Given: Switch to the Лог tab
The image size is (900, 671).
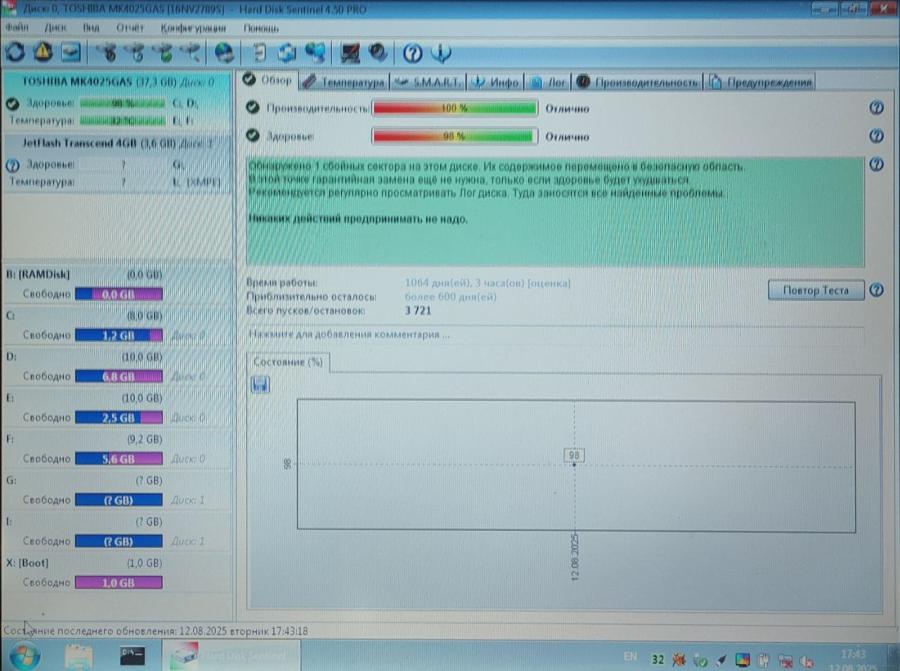Looking at the screenshot, I should tap(548, 82).
